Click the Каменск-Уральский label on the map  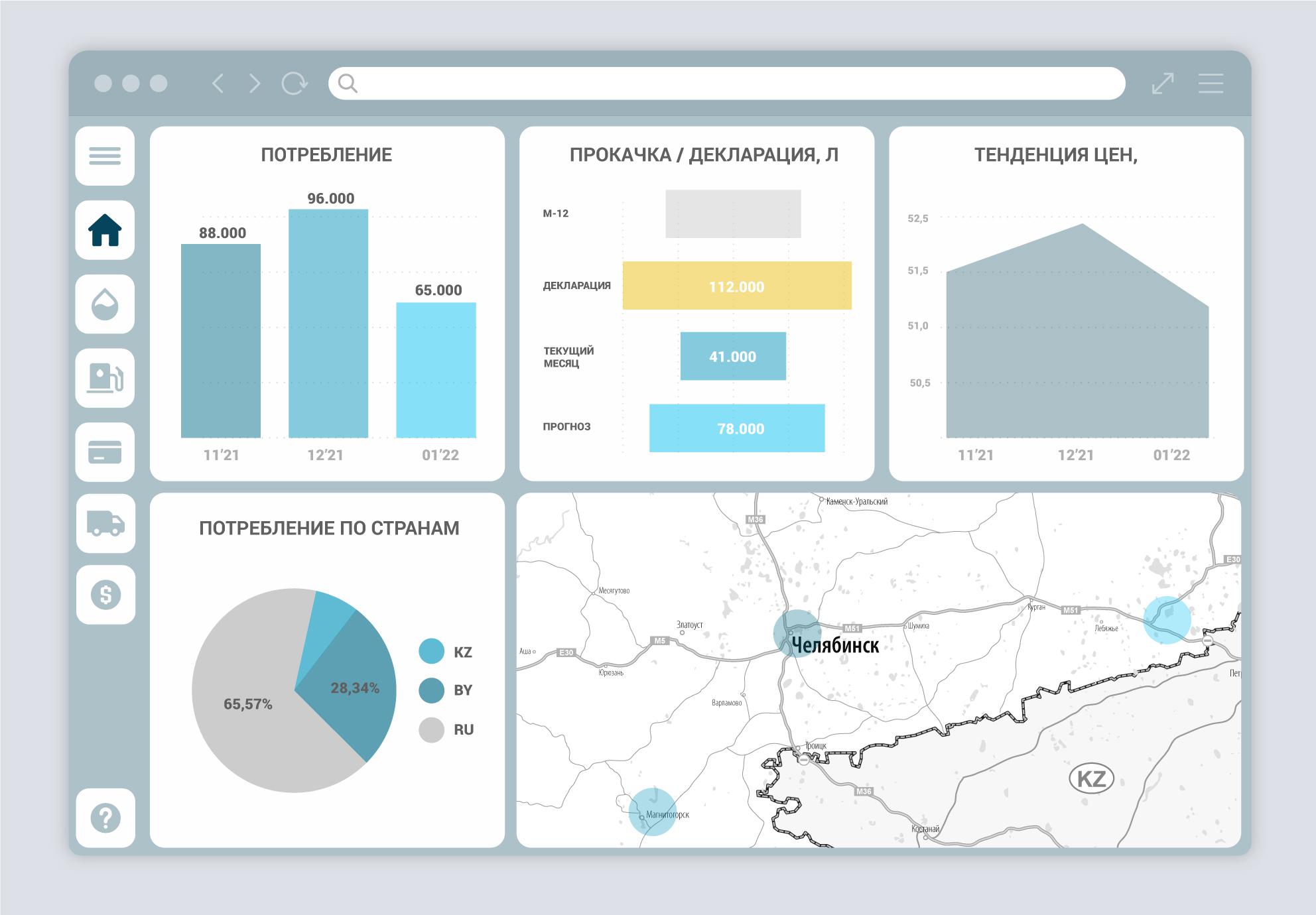(856, 501)
